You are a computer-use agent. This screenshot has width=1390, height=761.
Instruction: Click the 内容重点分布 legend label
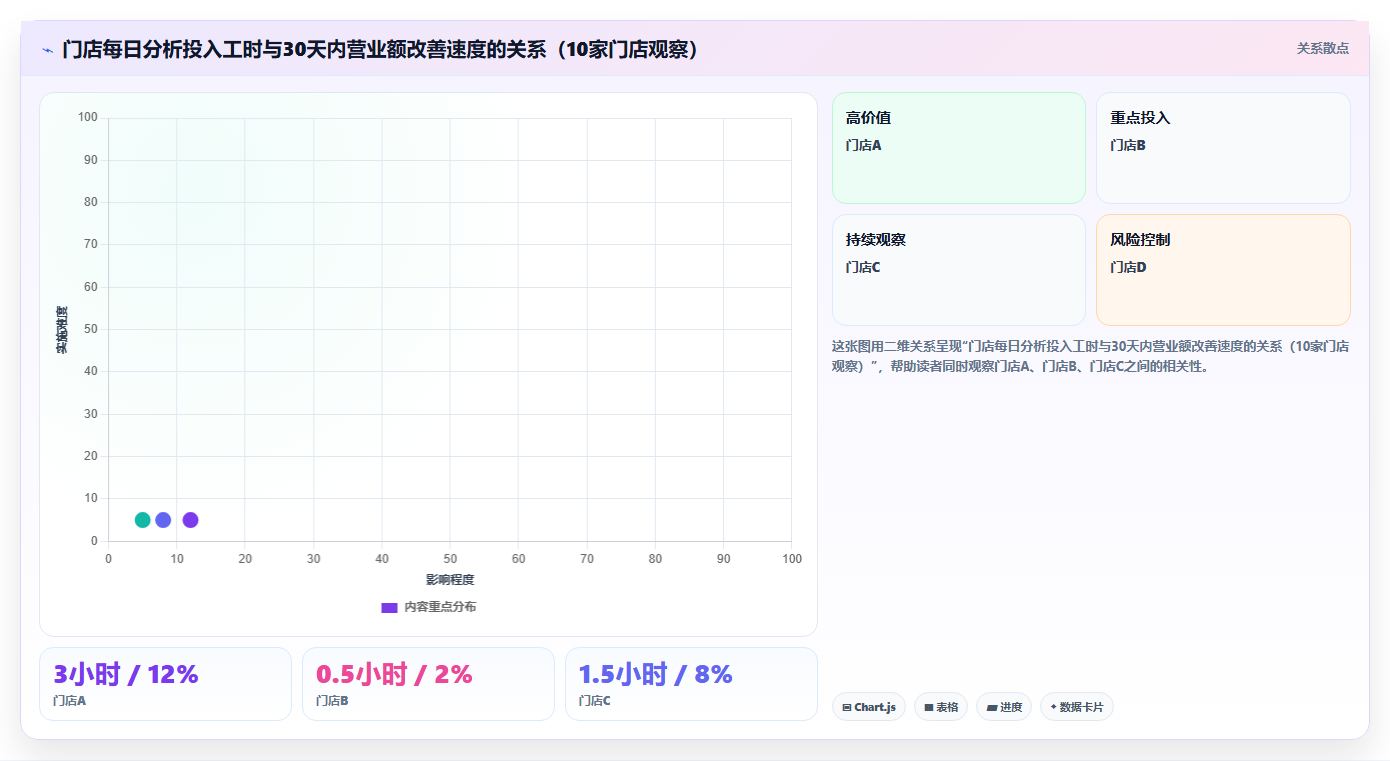[x=440, y=607]
